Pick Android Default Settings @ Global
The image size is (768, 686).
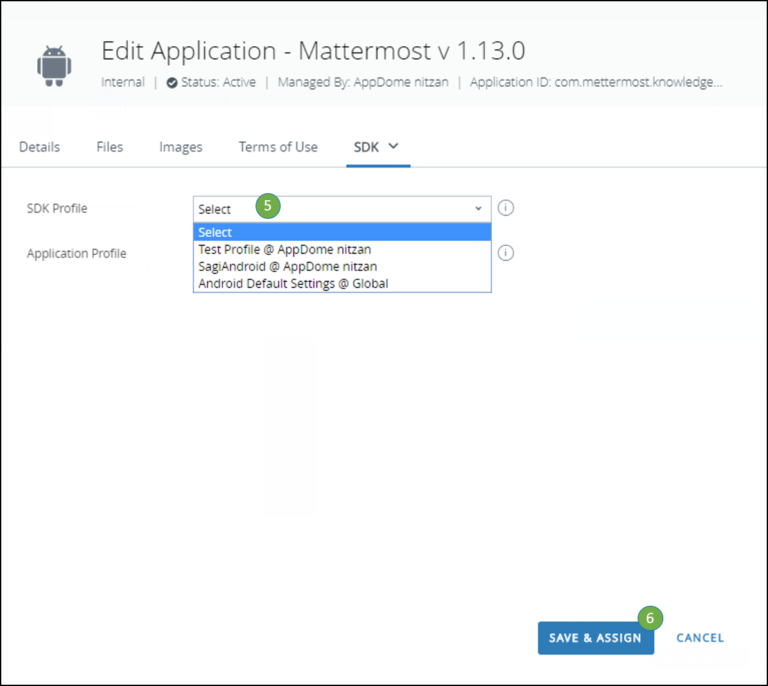(293, 283)
